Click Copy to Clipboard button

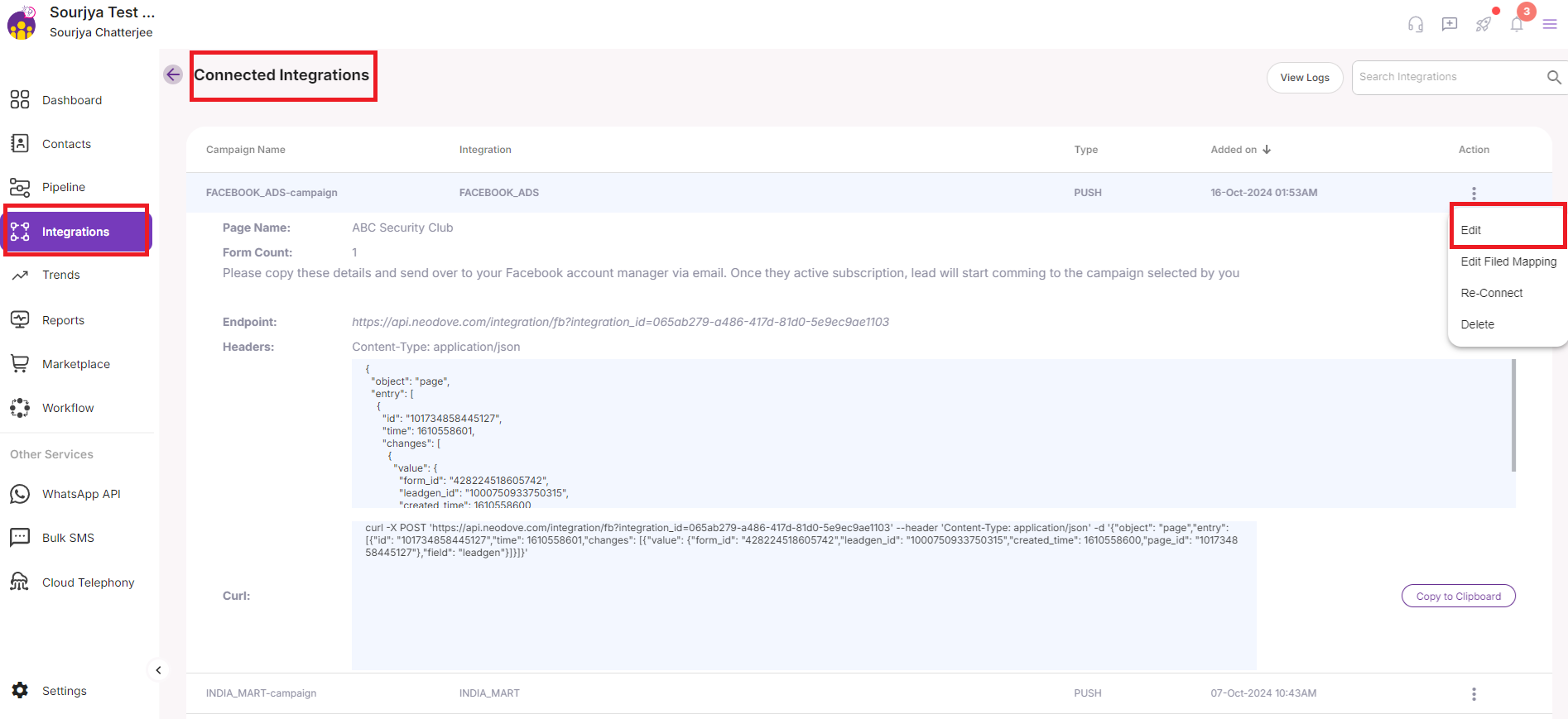1458,596
